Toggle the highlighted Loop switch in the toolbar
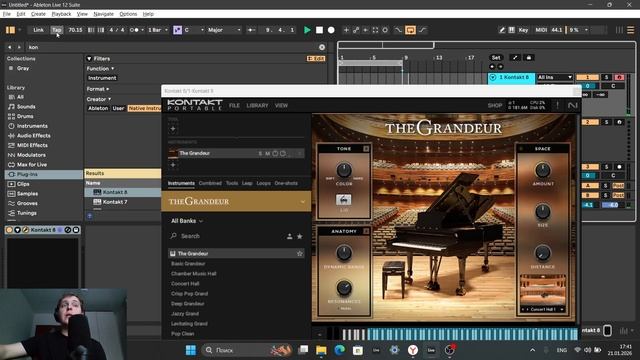Screen dimensions: 640x360 (410, 30)
